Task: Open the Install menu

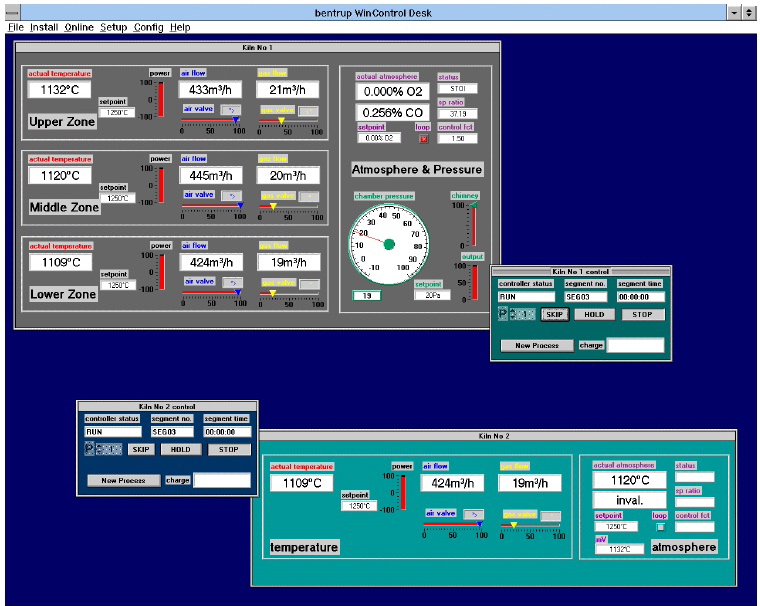Action: [x=44, y=27]
